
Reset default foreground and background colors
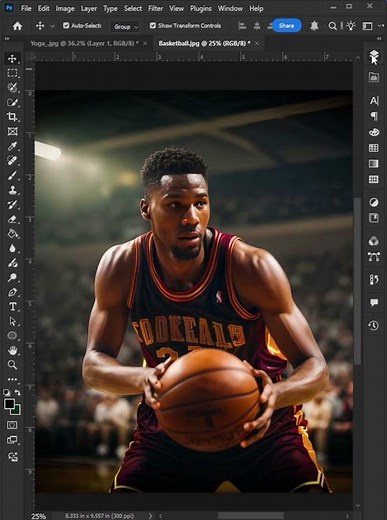pyautogui.click(x=7, y=392)
